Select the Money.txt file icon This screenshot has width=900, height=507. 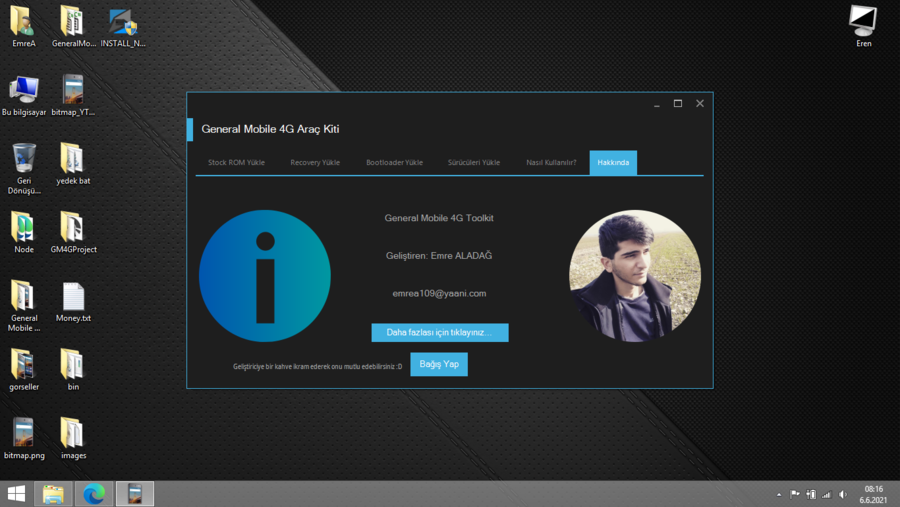(73, 301)
